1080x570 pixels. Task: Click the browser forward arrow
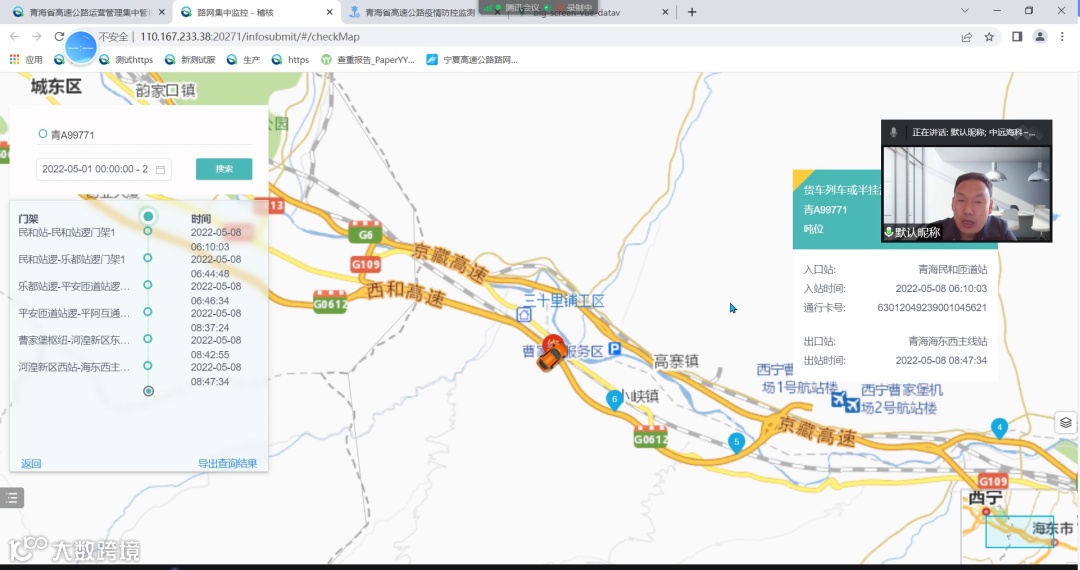(x=37, y=36)
